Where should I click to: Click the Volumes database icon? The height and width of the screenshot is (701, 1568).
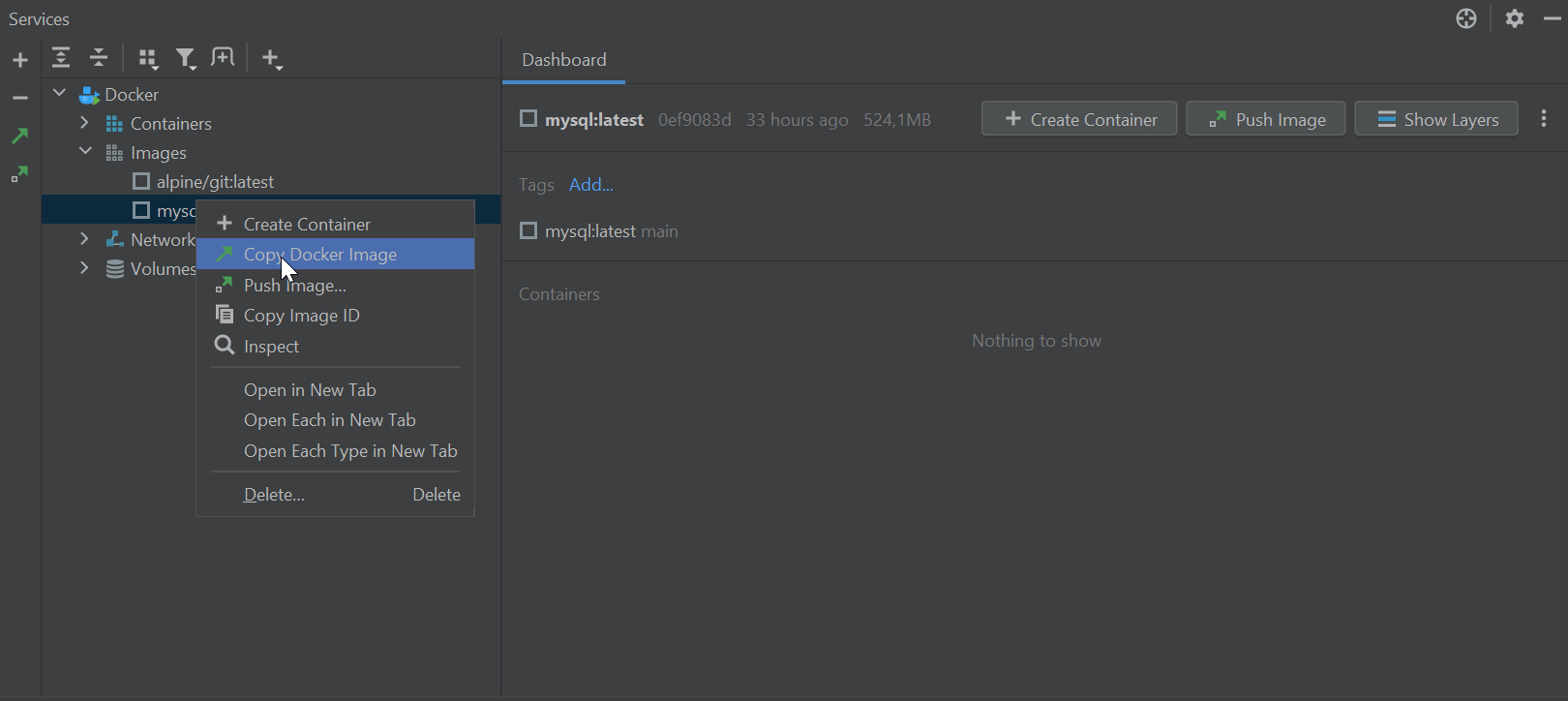(114, 269)
